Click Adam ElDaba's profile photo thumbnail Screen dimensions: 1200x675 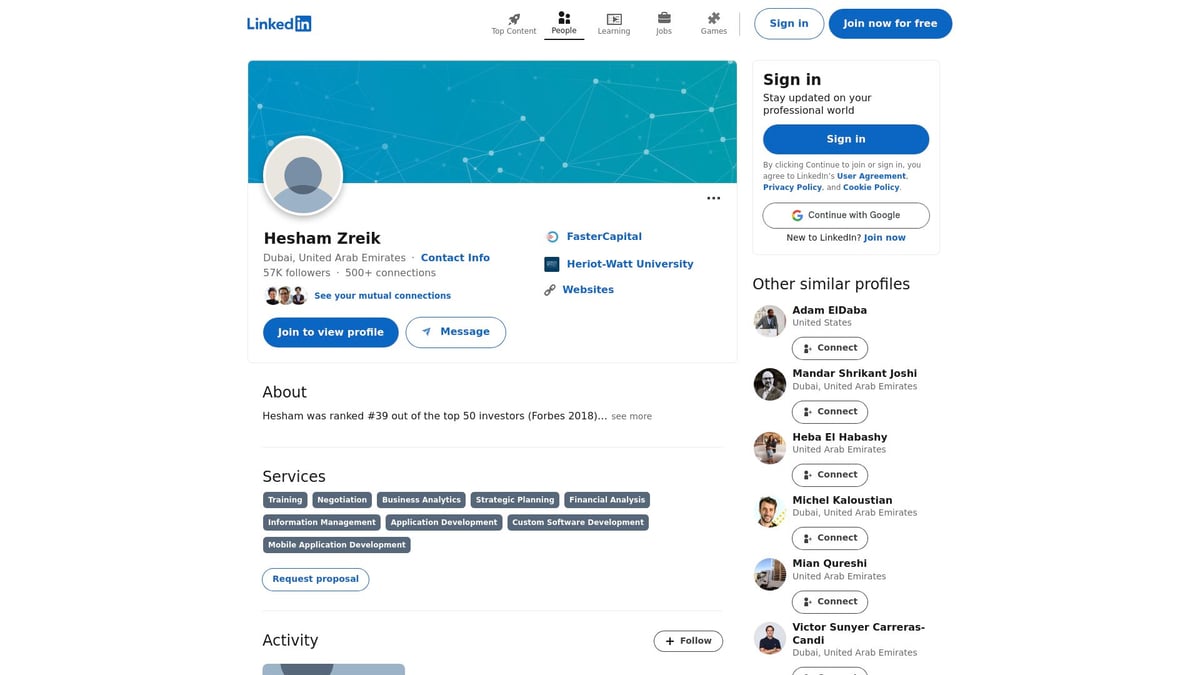click(x=769, y=320)
